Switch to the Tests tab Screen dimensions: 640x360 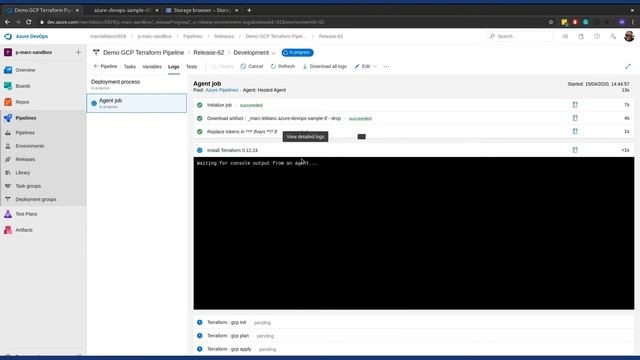[x=191, y=67]
